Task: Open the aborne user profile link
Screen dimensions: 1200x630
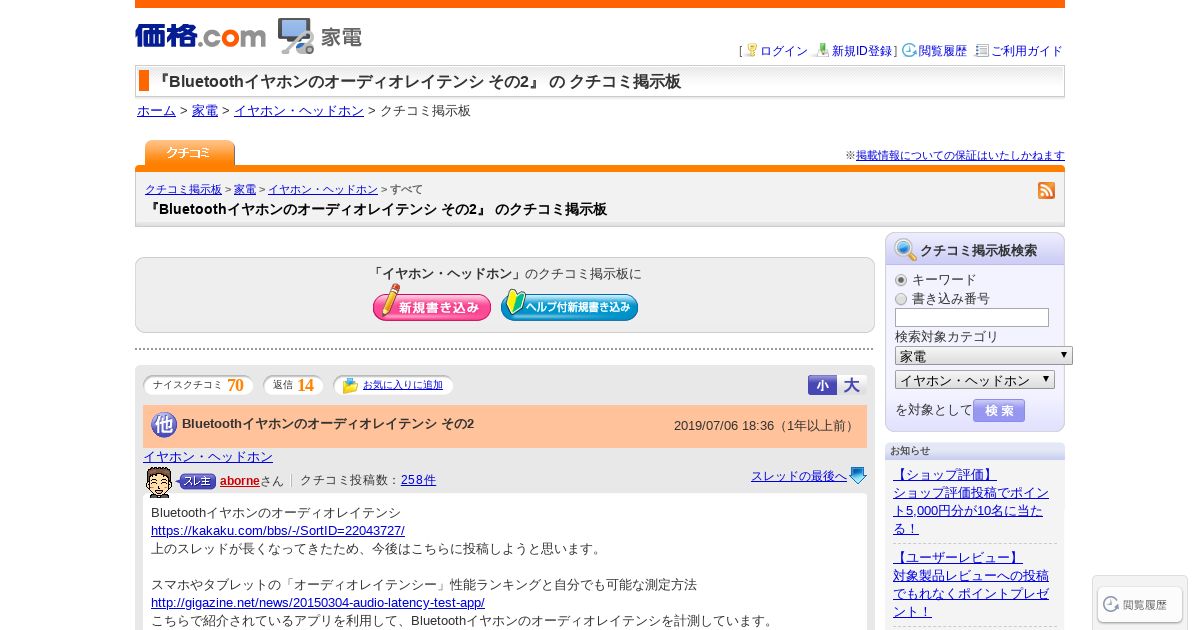Action: (240, 480)
